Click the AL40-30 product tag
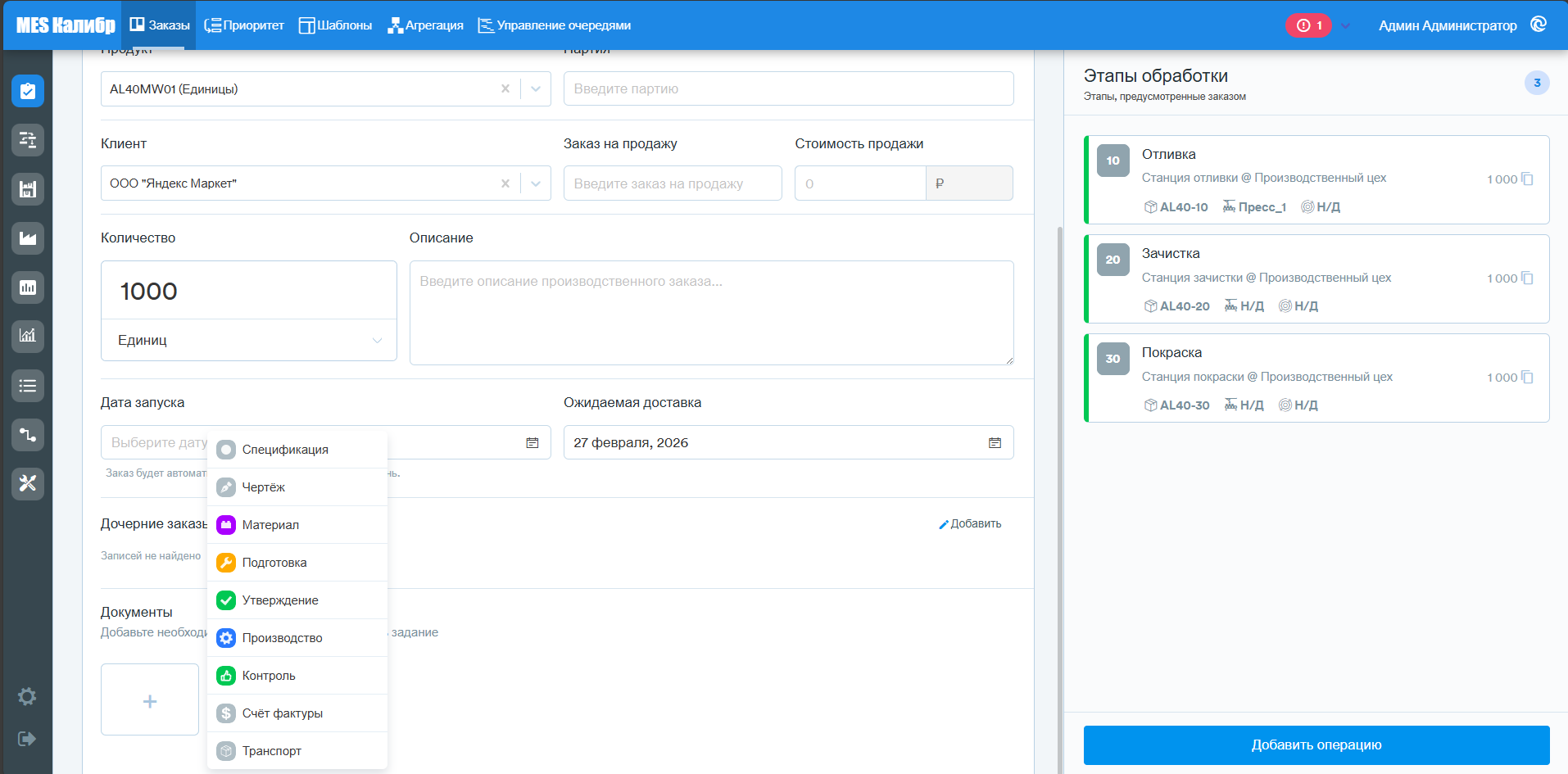This screenshot has width=1568, height=774. click(x=1176, y=405)
